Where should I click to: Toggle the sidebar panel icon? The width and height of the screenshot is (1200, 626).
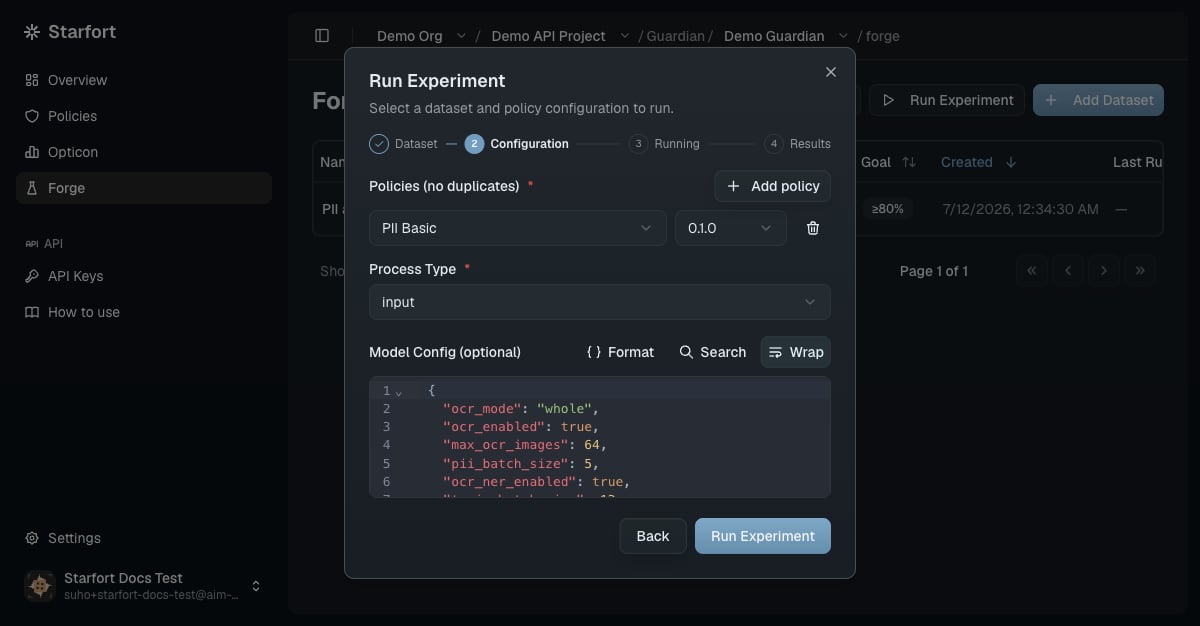tap(322, 36)
